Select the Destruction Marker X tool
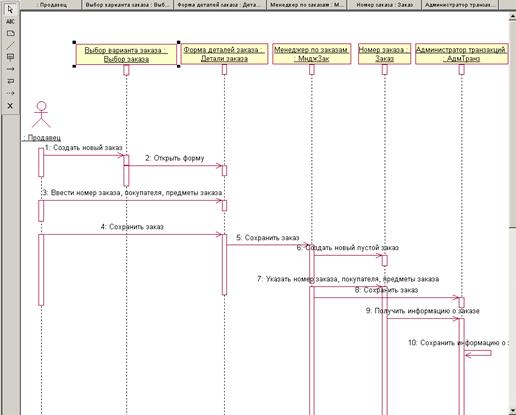Viewport: 516px width, 415px height. (x=10, y=106)
